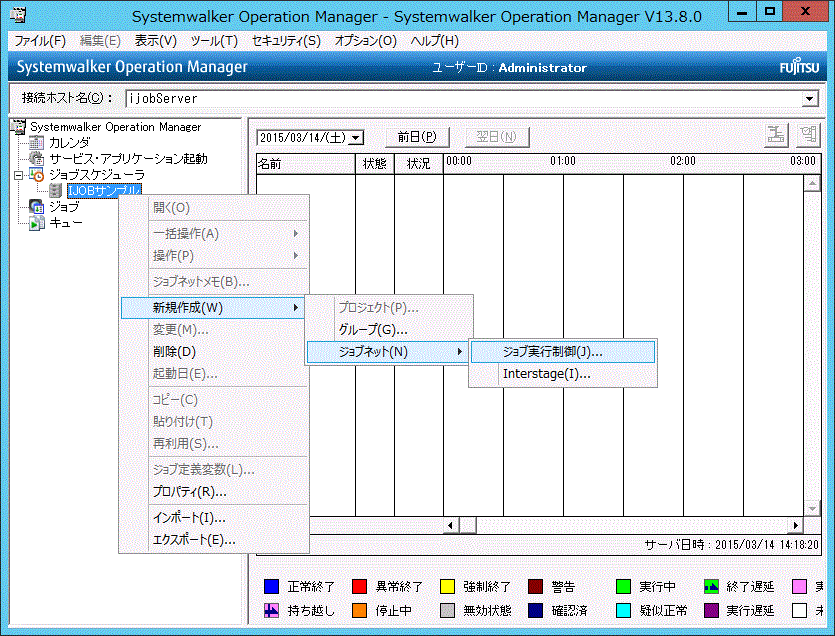This screenshot has width=835, height=636.
Task: Click the horizontal scrollbar left arrow
Action: 451,525
